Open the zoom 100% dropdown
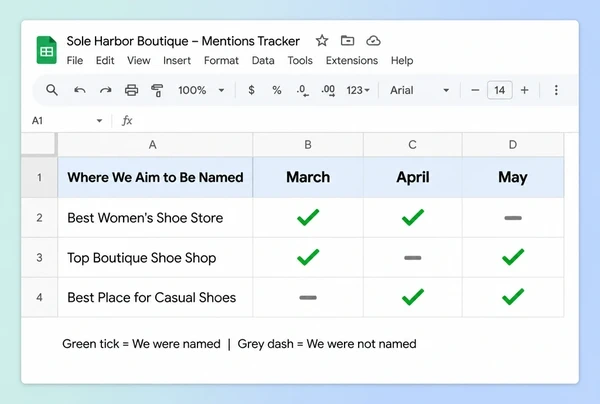This screenshot has width=600, height=404. 201,90
